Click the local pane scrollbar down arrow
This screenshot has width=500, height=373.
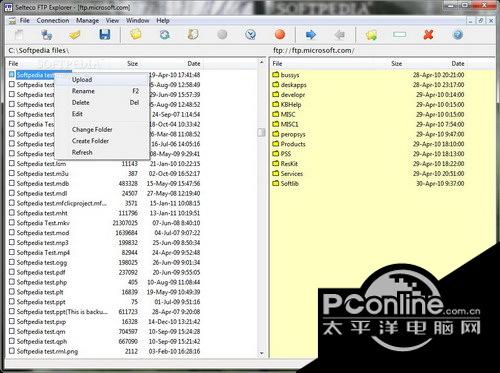(x=261, y=353)
